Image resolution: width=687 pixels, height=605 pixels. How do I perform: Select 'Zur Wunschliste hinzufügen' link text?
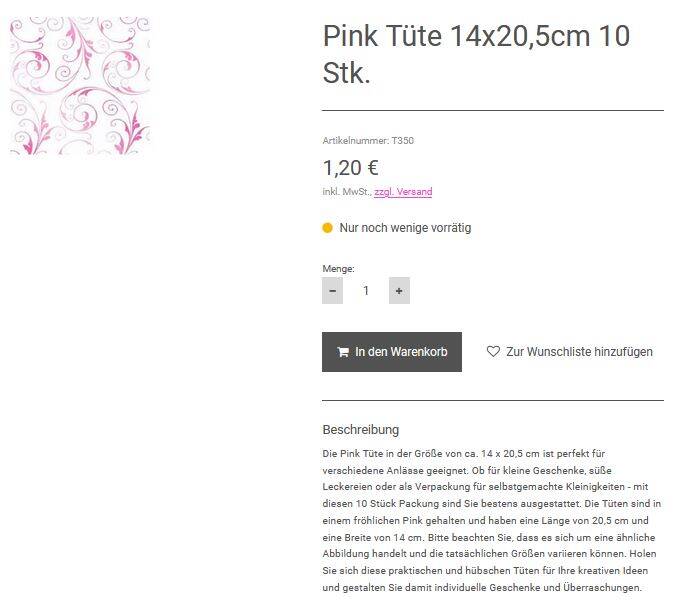[579, 352]
